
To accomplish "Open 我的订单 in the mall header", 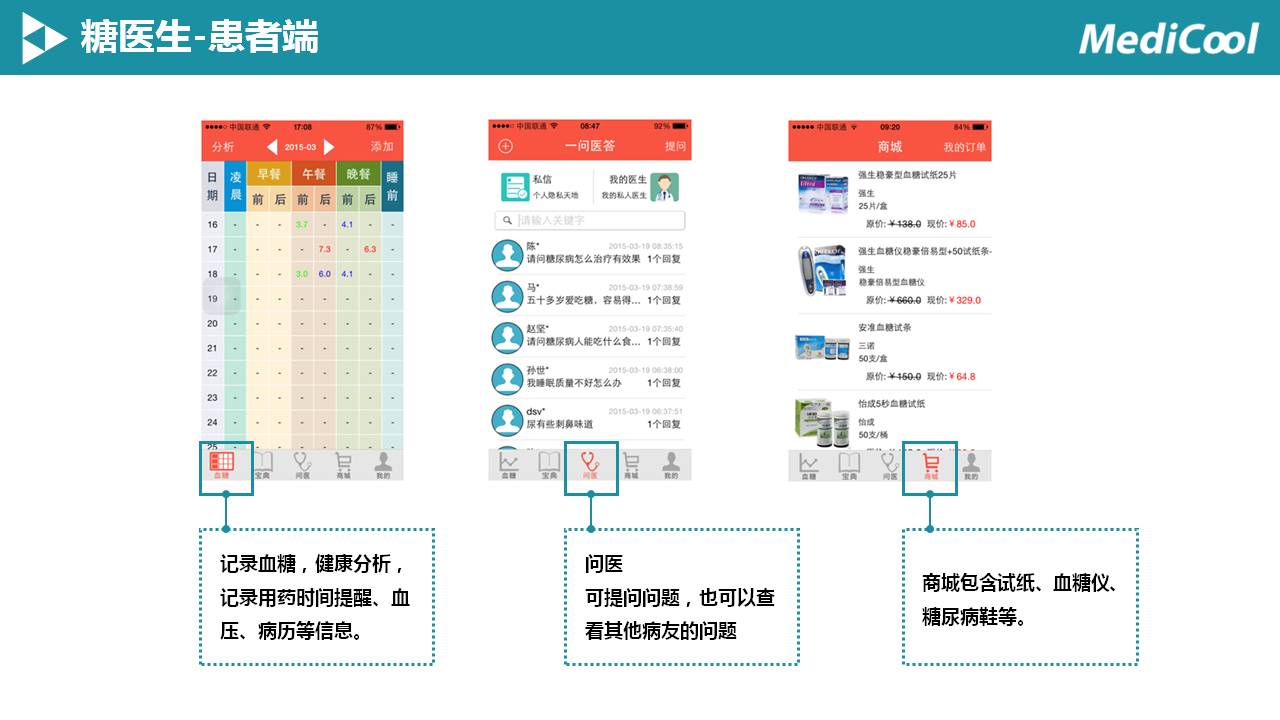I will tap(964, 147).
